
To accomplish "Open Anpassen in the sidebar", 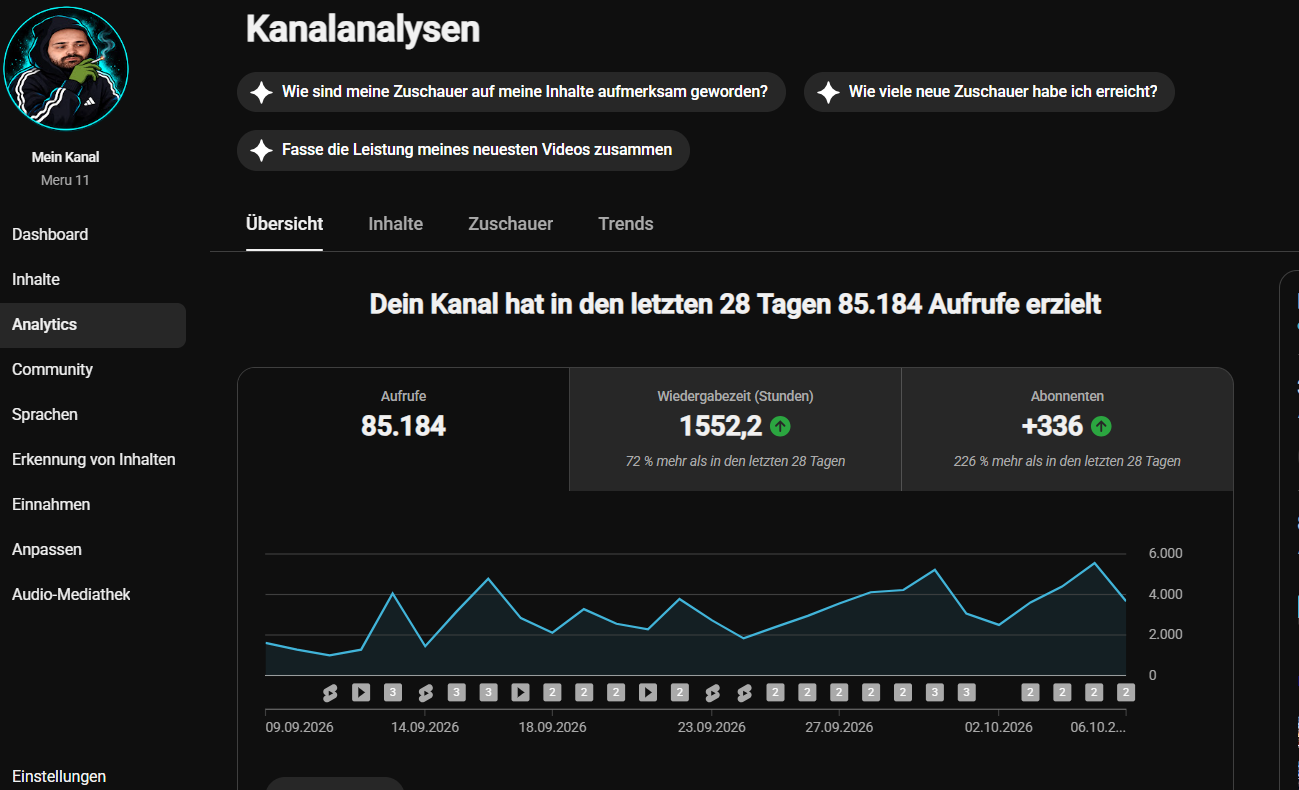I will (x=47, y=549).
